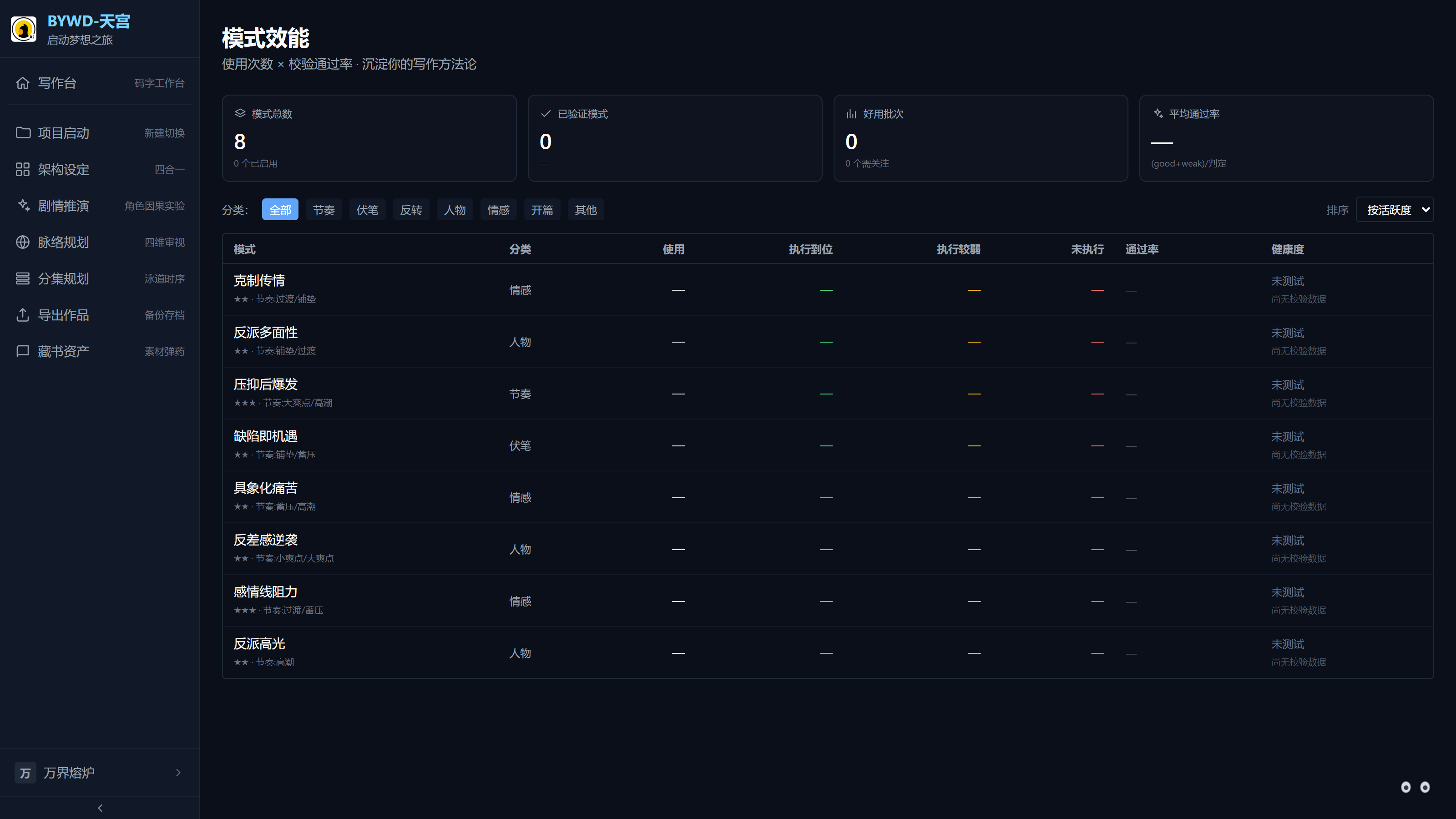
Task: Open the 按活跃度 sort dropdown
Action: tap(1395, 210)
